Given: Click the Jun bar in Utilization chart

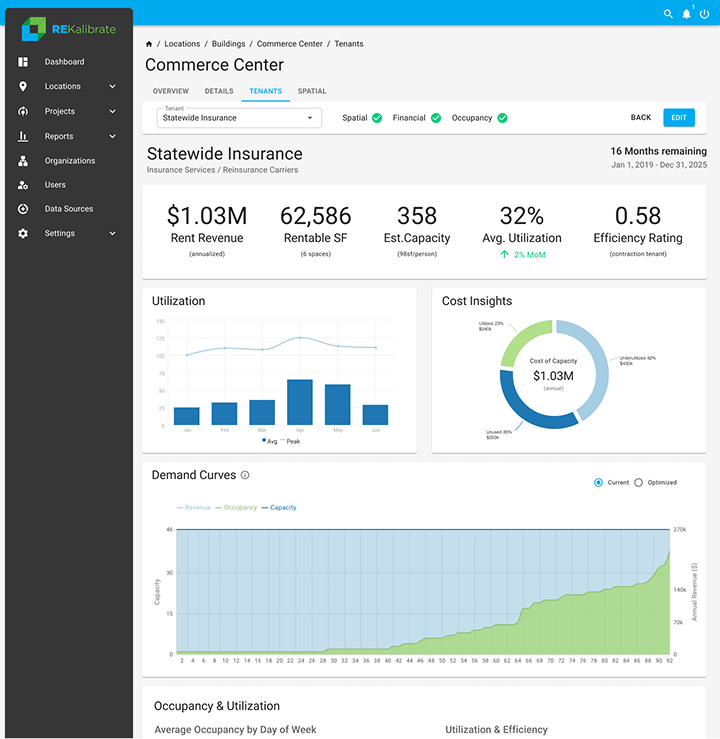Looking at the screenshot, I should click(376, 415).
